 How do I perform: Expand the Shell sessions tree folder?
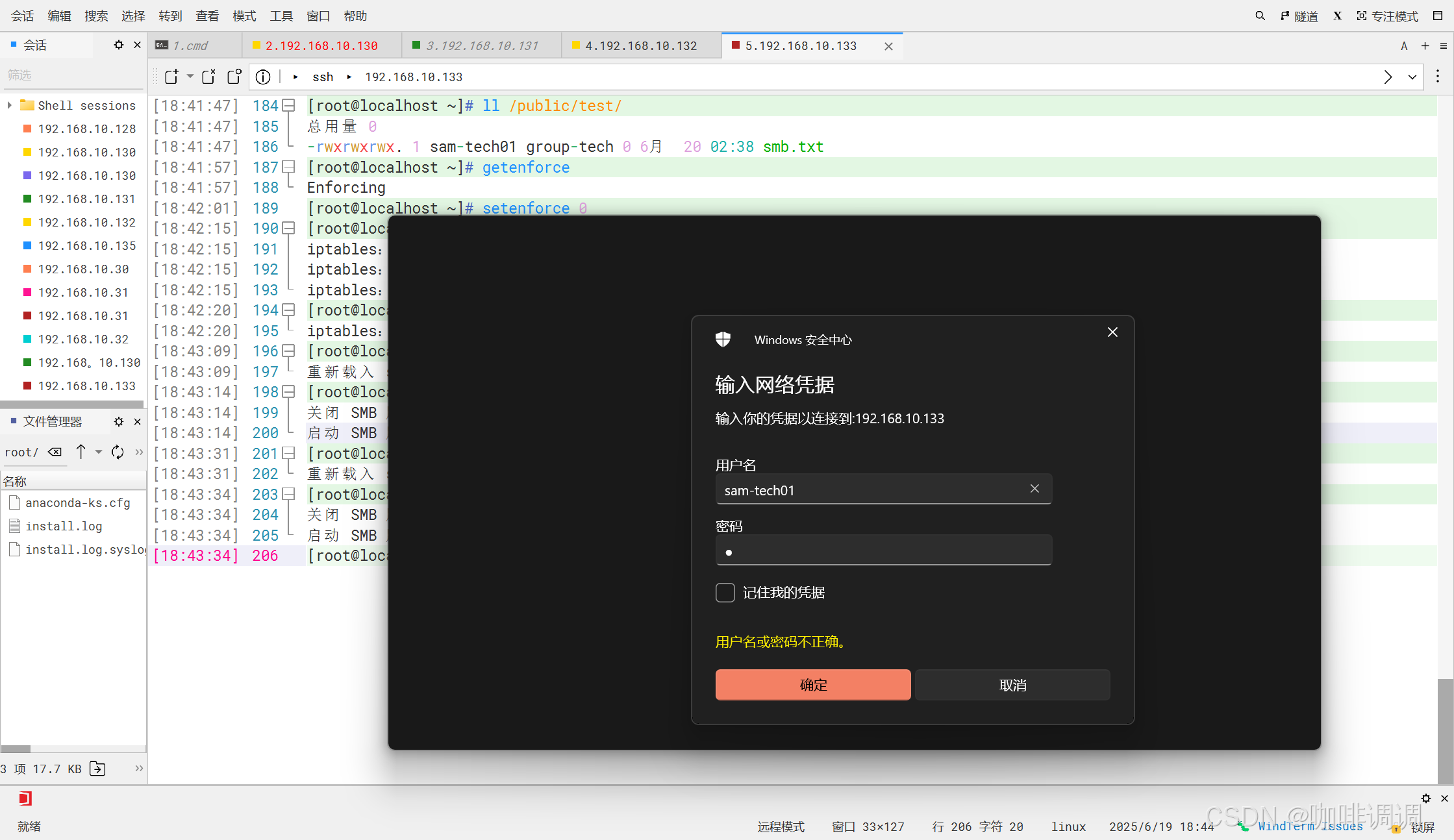coord(9,105)
